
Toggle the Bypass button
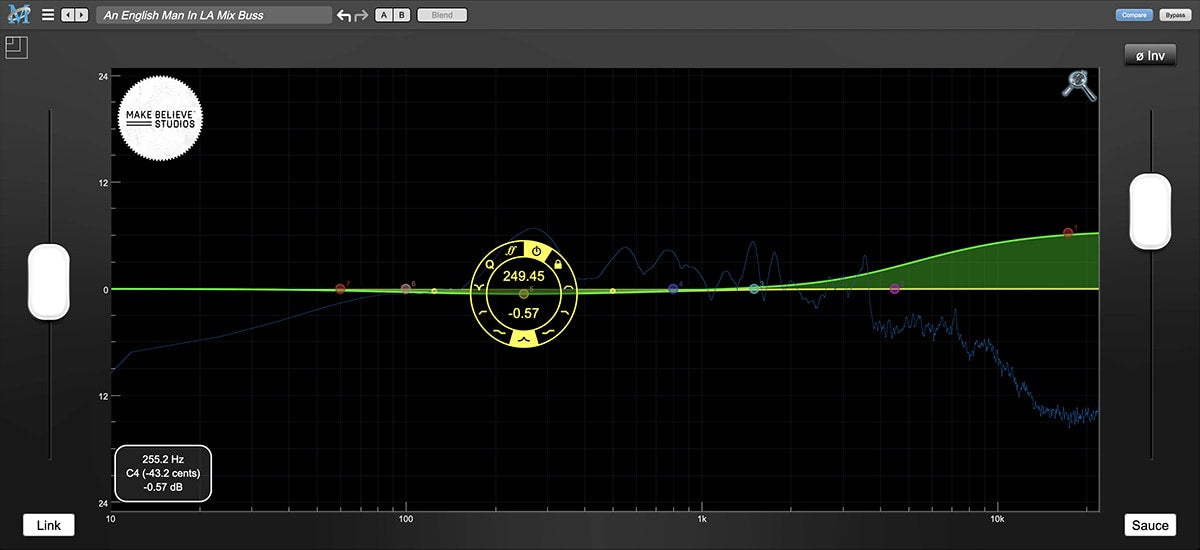pos(1173,15)
